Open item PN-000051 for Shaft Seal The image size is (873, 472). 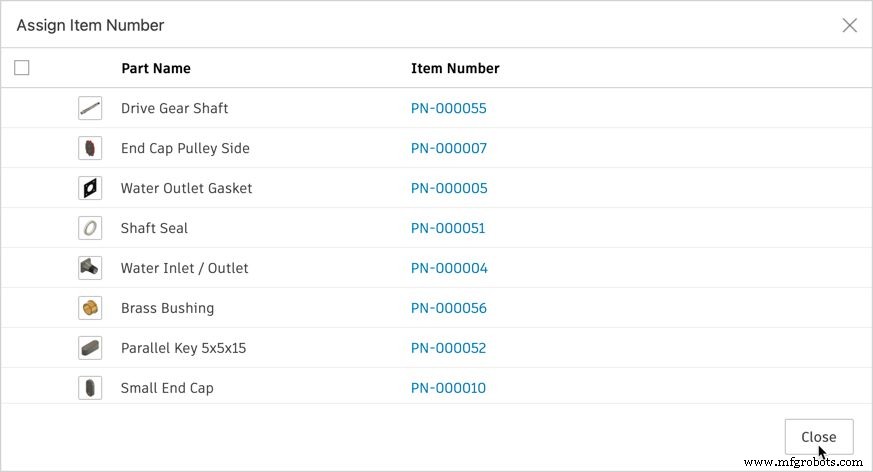coord(448,228)
